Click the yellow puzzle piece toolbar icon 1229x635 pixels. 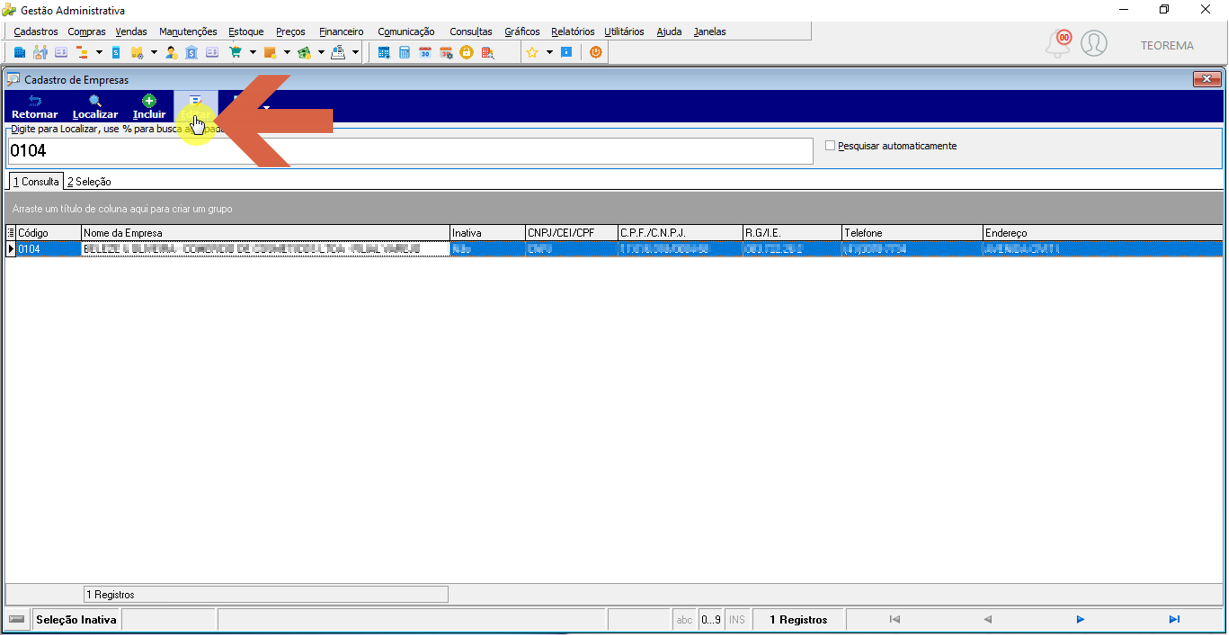137,52
